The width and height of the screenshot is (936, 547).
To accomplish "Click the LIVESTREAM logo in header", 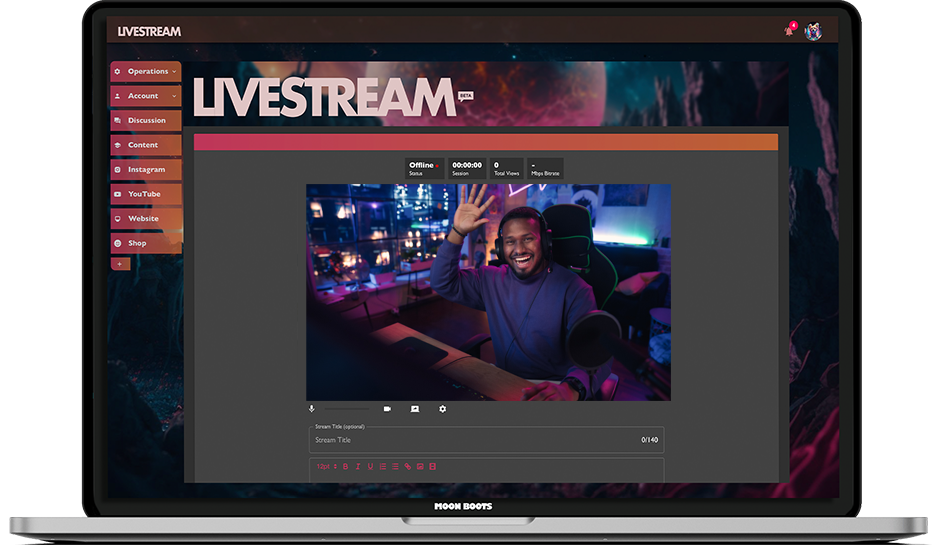I will click(x=149, y=32).
